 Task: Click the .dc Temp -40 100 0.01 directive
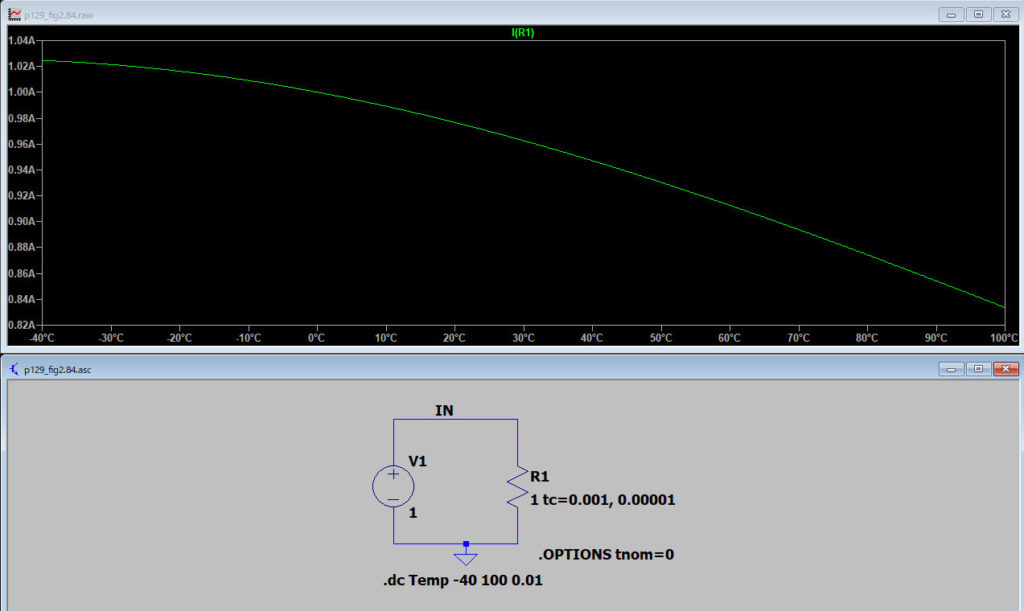pos(463,580)
